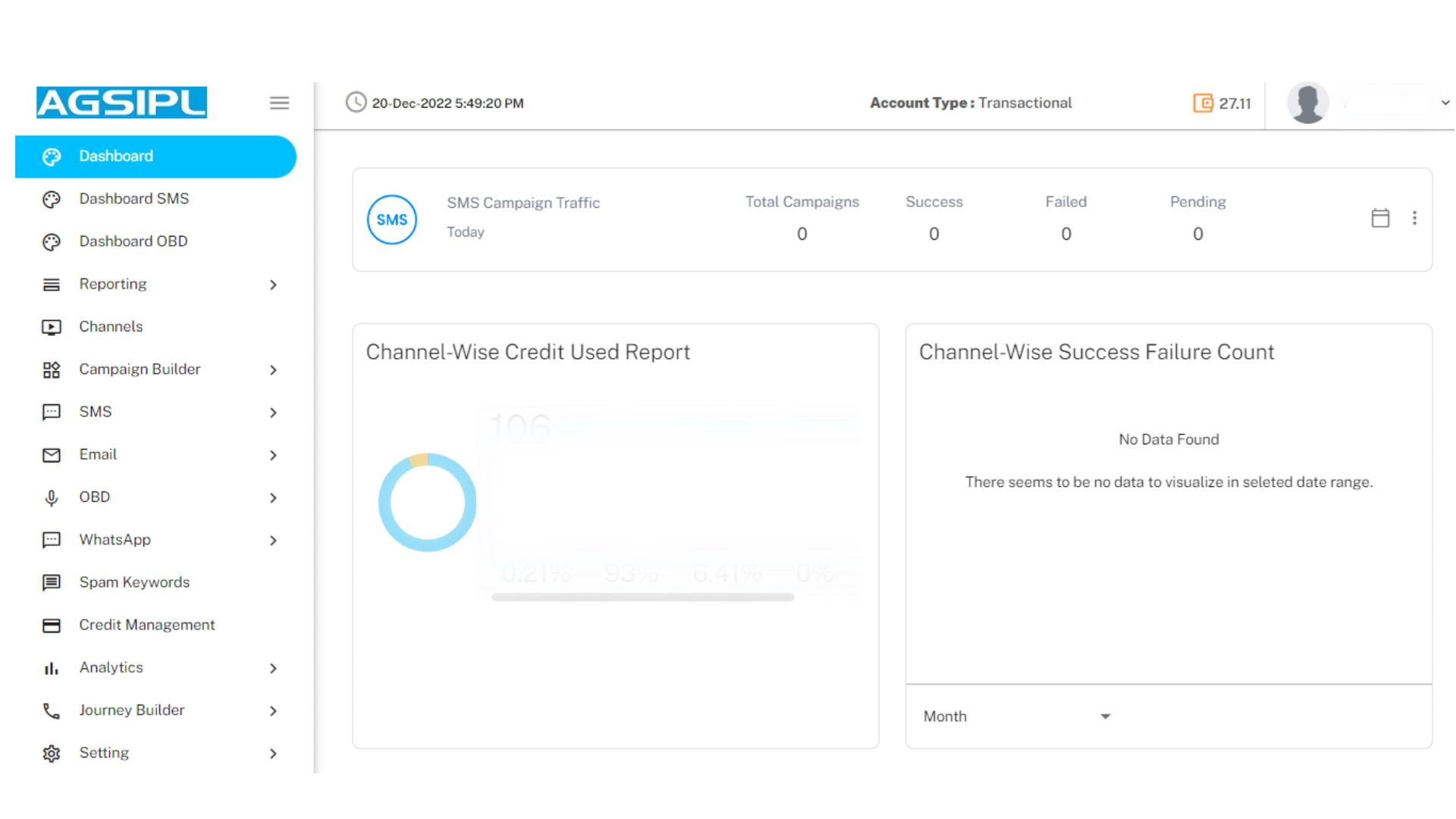Click the 27.11 credit balance value

1235,103
